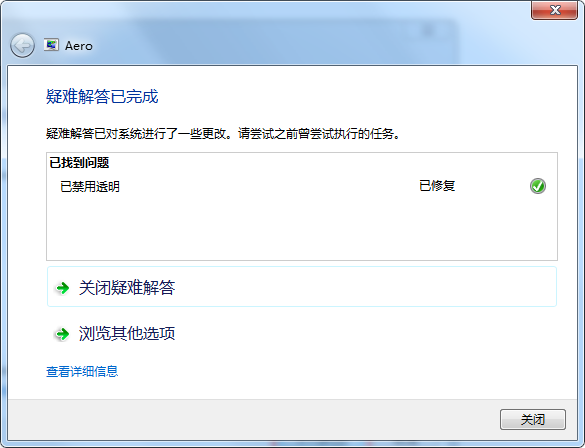
Task: Click the description text about system changes
Action: tap(223, 134)
